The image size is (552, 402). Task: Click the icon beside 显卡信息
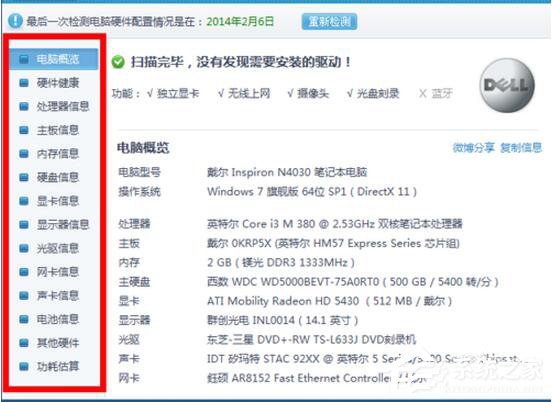point(24,201)
